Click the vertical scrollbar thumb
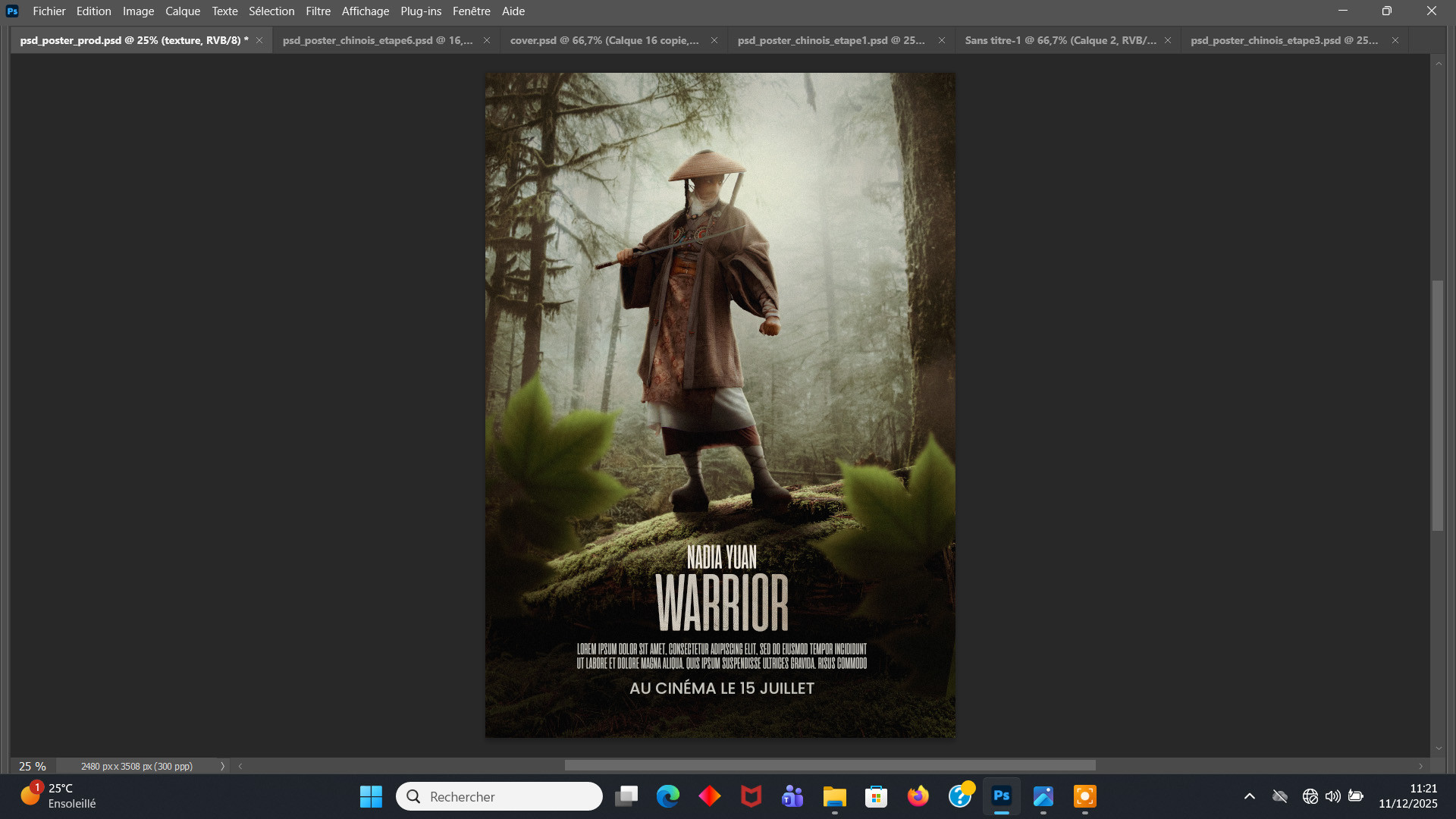1456x819 pixels. (1438, 406)
